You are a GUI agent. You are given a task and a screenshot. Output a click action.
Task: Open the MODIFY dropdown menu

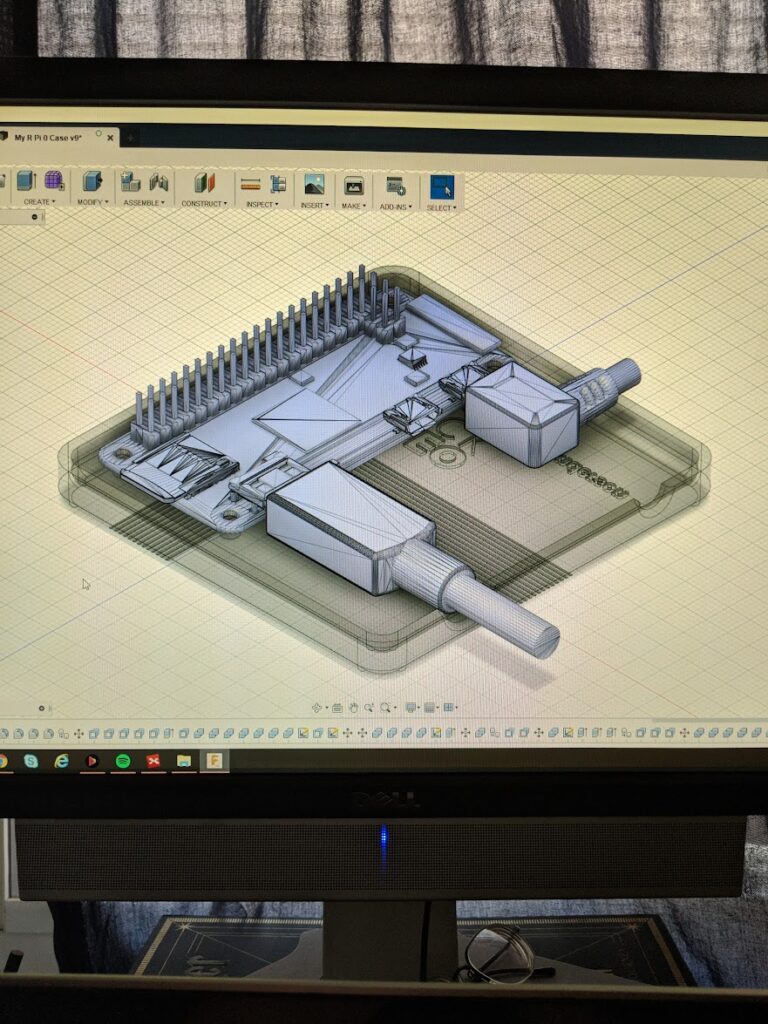[93, 202]
